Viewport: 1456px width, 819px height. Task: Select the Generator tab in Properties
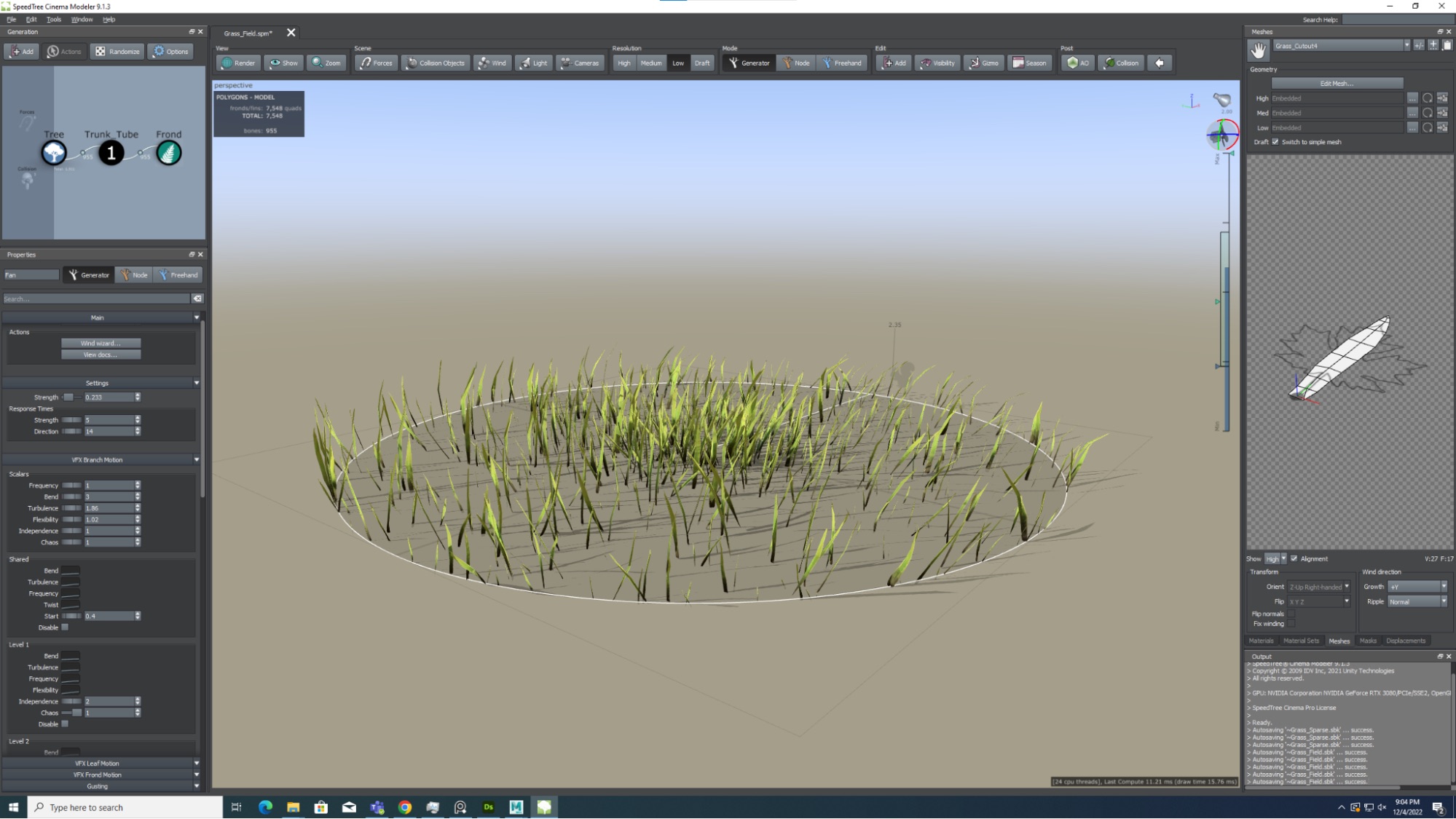tap(89, 275)
